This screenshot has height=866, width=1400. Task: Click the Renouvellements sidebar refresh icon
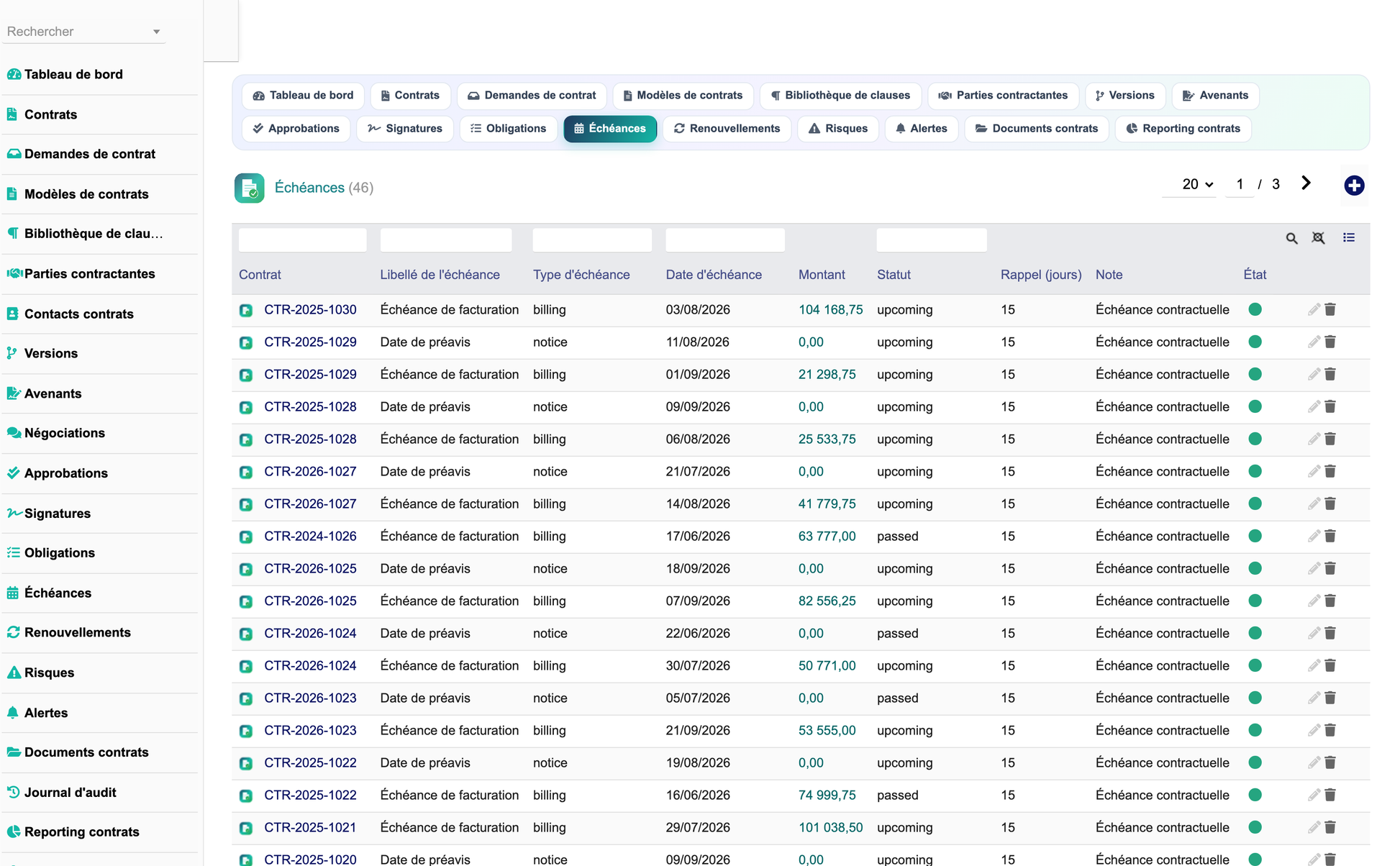click(13, 632)
